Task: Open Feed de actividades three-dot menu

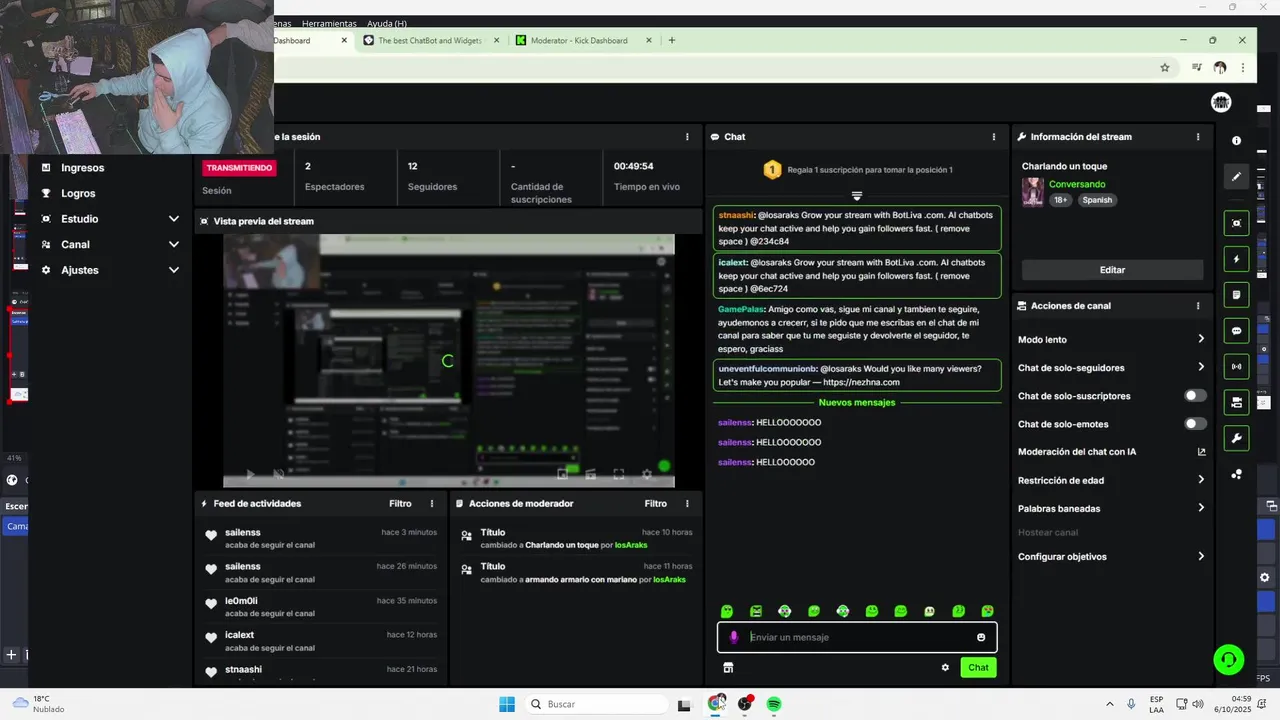Action: coord(432,504)
